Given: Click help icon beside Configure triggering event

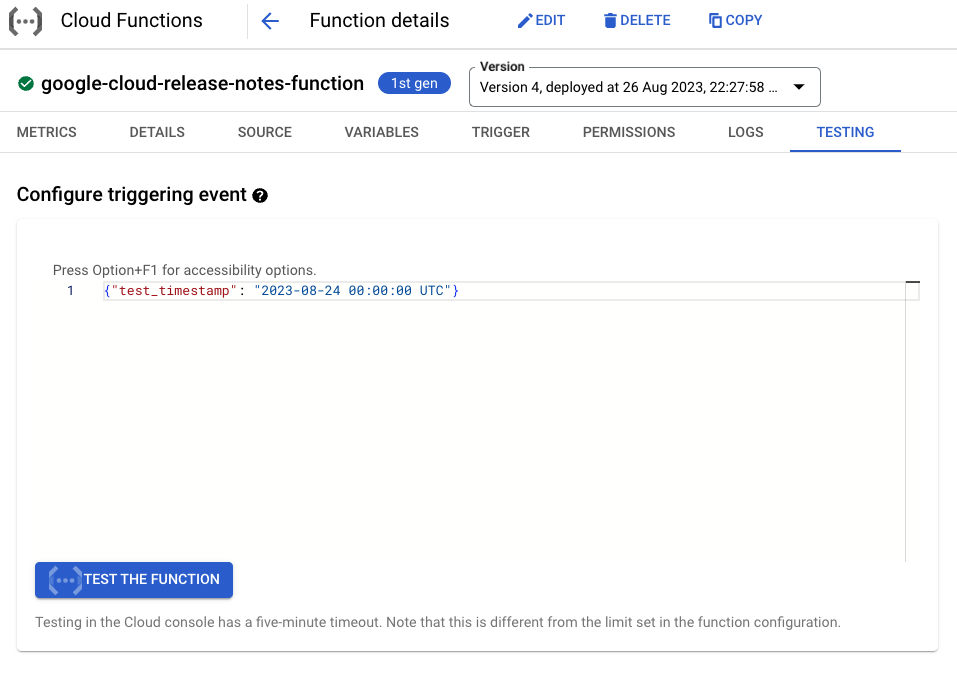Looking at the screenshot, I should point(260,195).
